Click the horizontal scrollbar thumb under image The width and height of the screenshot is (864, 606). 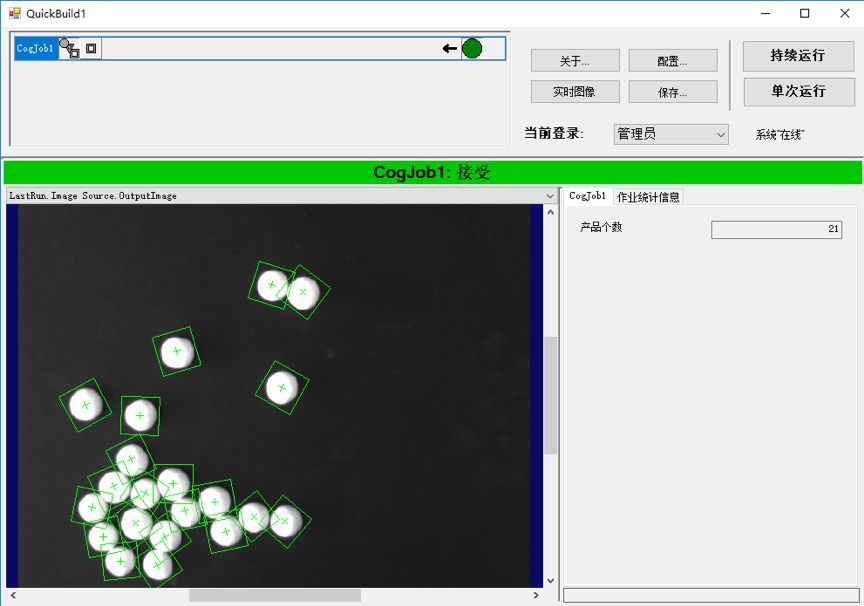[x=275, y=596]
